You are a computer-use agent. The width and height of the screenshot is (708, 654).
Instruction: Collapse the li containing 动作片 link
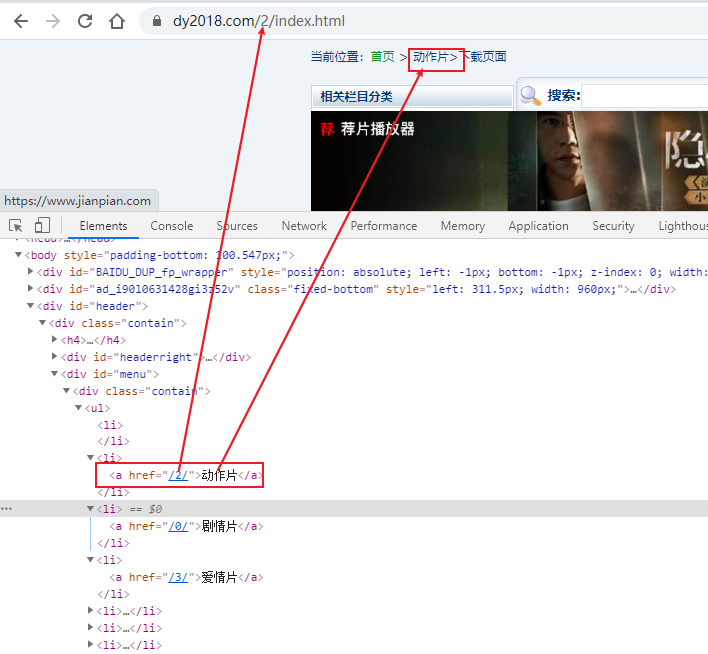(90, 458)
